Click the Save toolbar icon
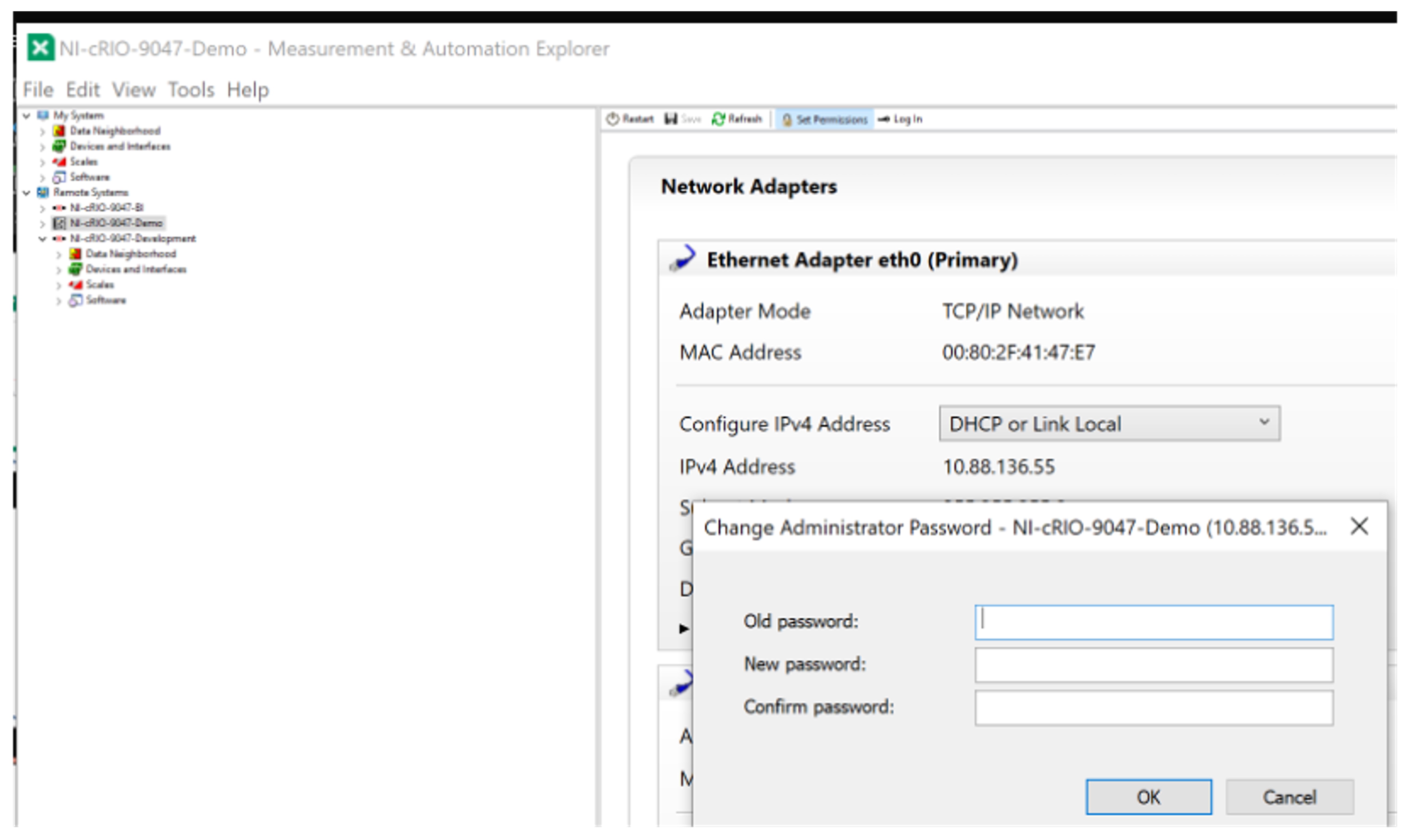This screenshot has width=1410, height=840. pos(671,119)
